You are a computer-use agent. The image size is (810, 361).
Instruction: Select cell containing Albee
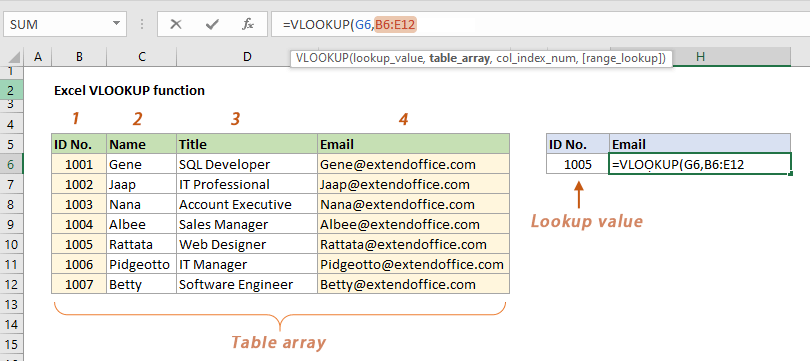(x=142, y=225)
